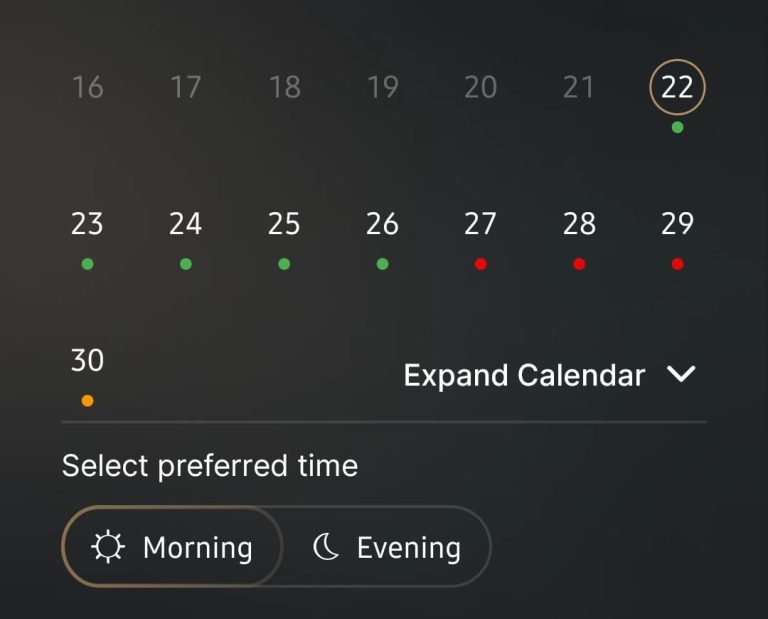Click the Expand Calendar chevron arrow
768x619 pixels.
click(681, 374)
